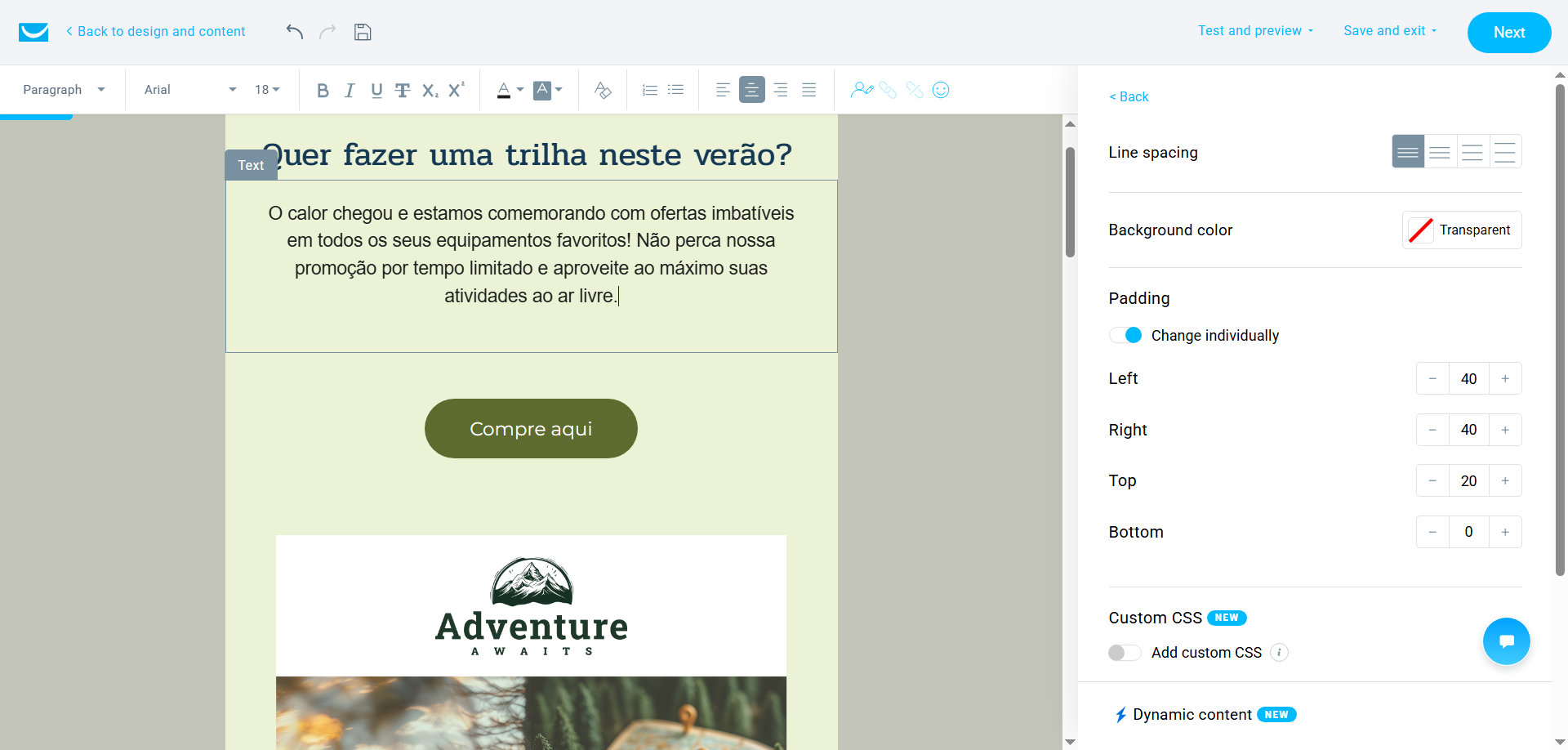Viewport: 1568px width, 750px height.
Task: Enable Add custom CSS
Action: pyautogui.click(x=1125, y=653)
